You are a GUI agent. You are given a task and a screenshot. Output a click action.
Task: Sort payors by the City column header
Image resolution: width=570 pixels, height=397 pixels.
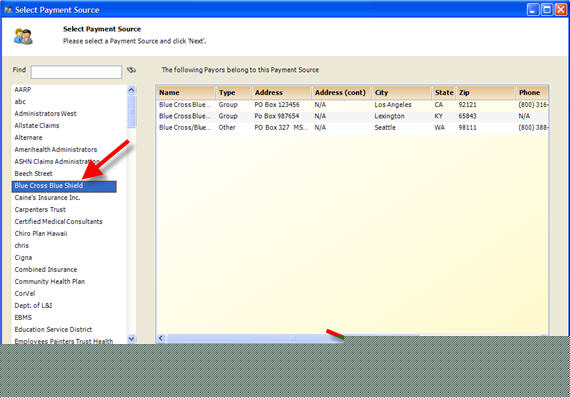point(402,93)
